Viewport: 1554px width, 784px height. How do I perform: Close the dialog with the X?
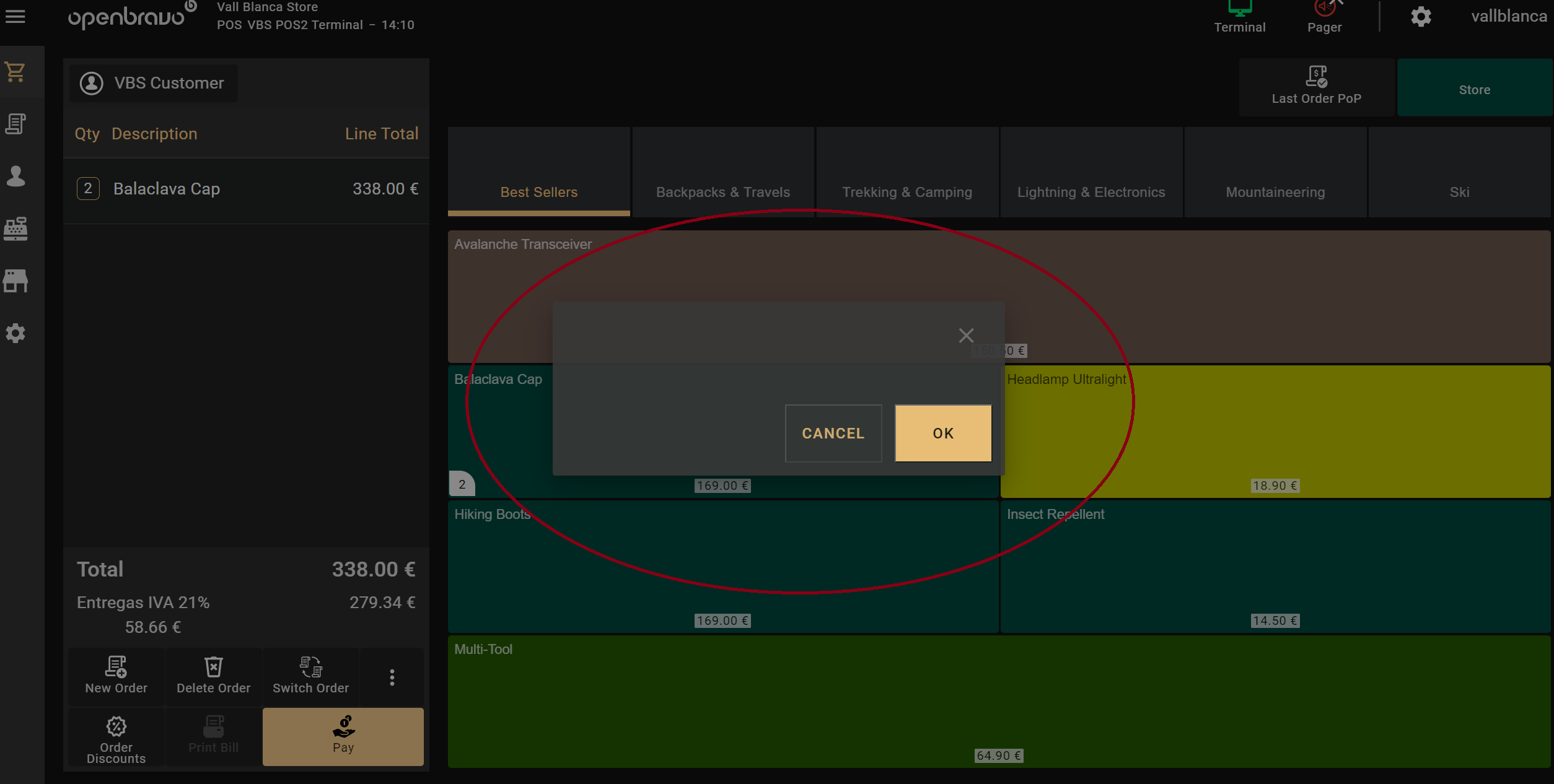(966, 336)
